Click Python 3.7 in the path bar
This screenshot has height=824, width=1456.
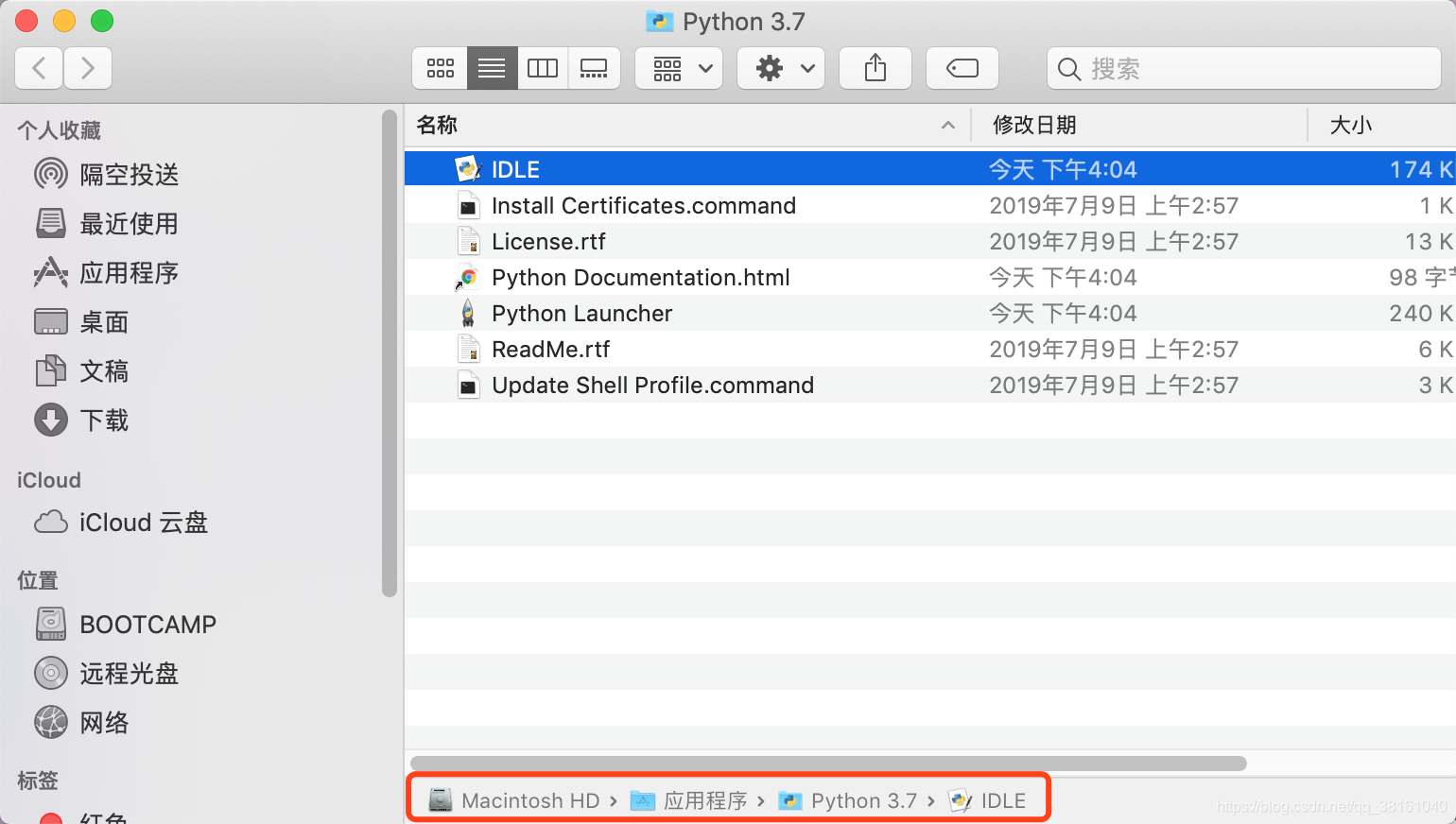[x=864, y=800]
